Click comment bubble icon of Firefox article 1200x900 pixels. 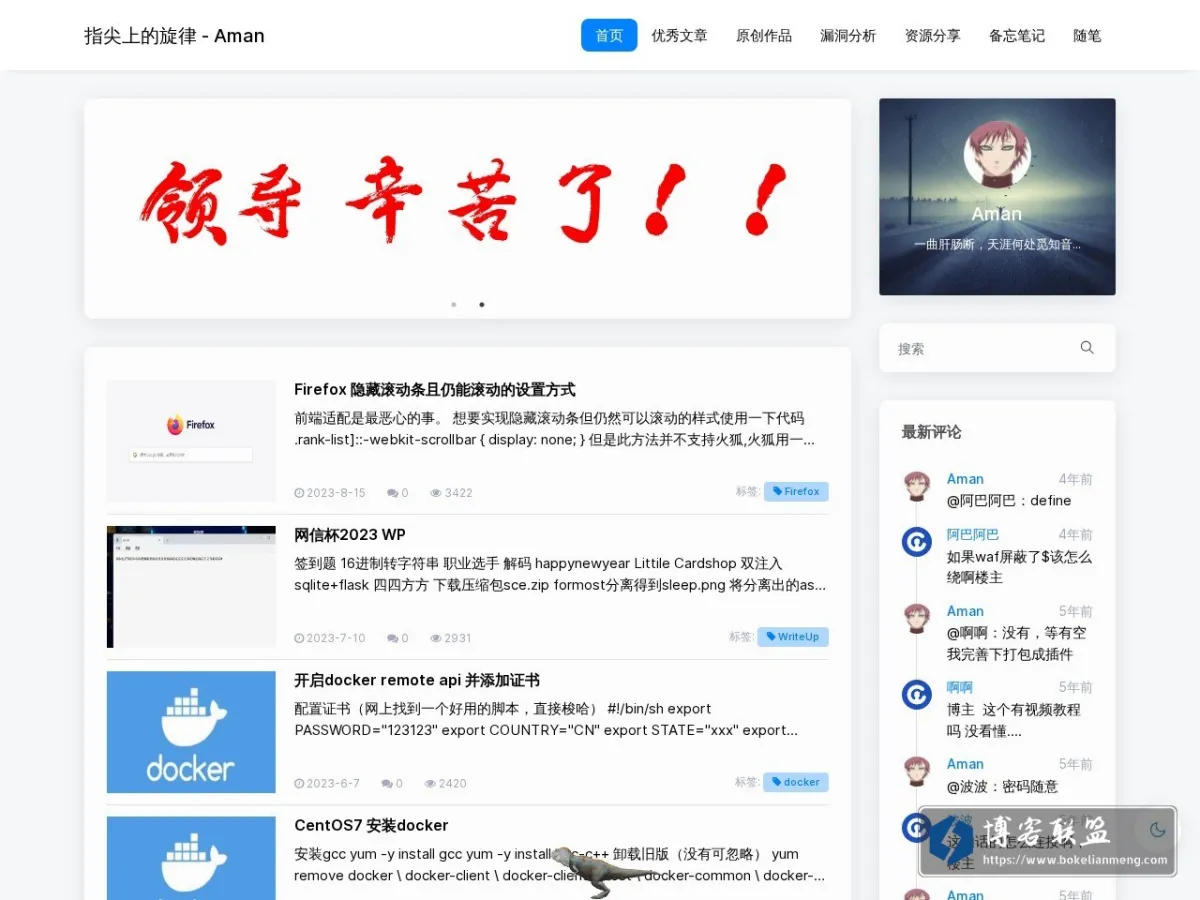392,493
